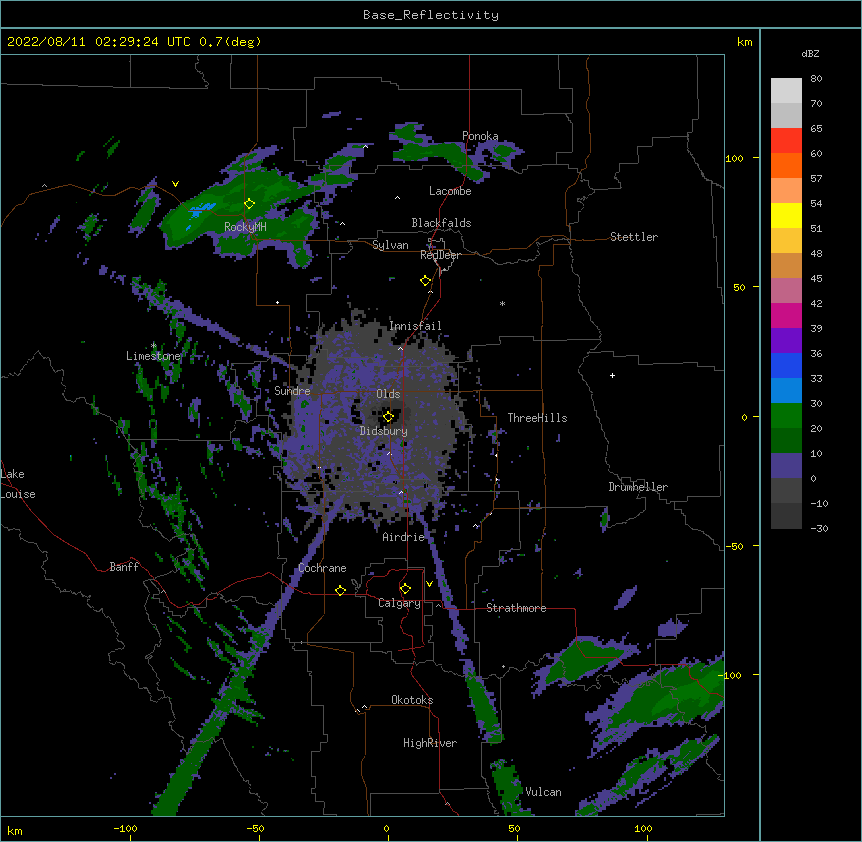
Task: Click the -50 tick label on horizontal axis
Action: point(255,829)
